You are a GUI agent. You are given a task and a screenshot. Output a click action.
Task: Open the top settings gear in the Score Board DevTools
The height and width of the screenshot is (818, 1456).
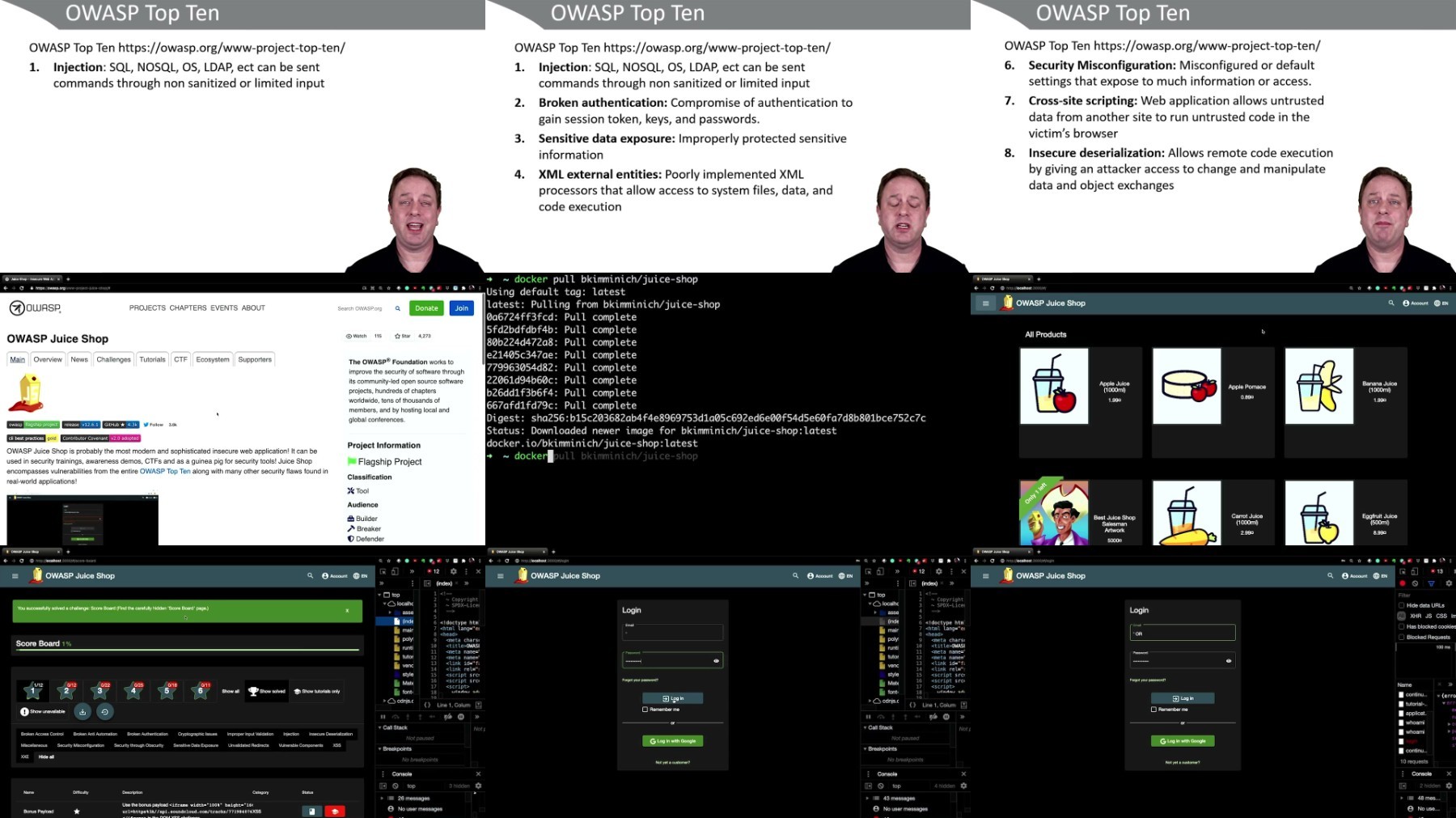coord(453,571)
